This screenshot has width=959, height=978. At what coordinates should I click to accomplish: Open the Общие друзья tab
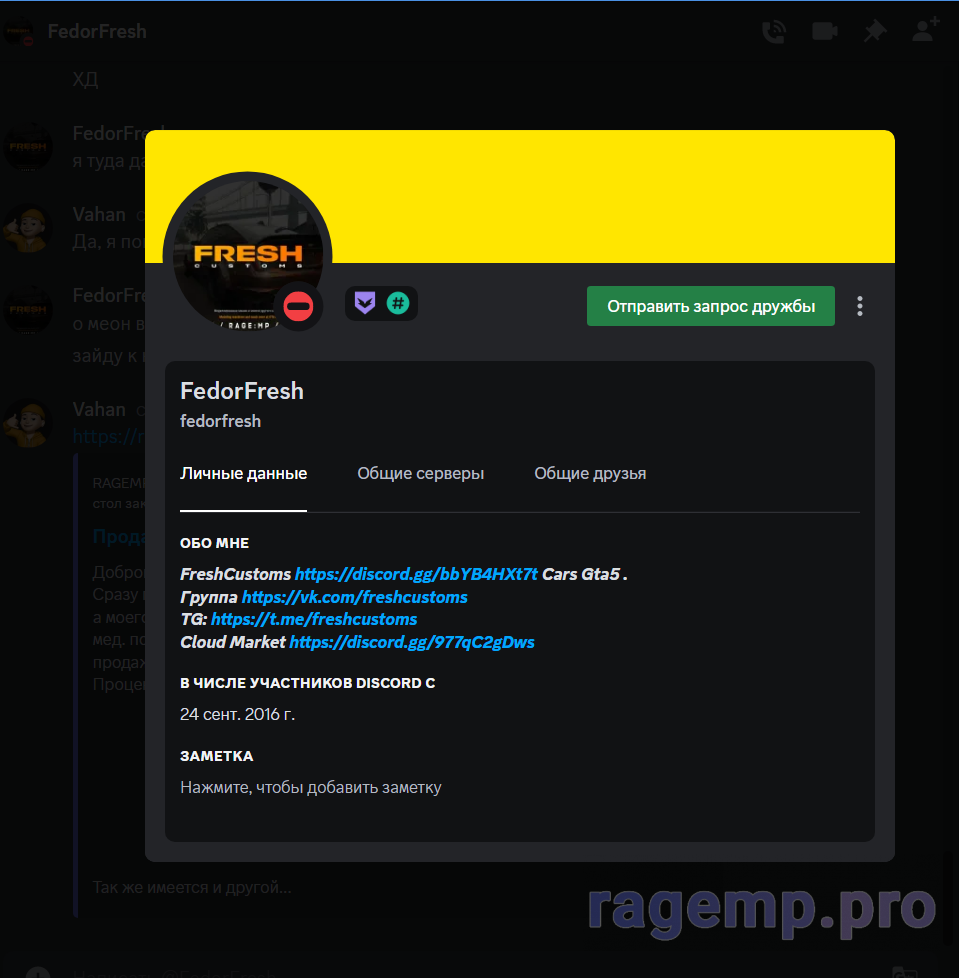click(590, 473)
